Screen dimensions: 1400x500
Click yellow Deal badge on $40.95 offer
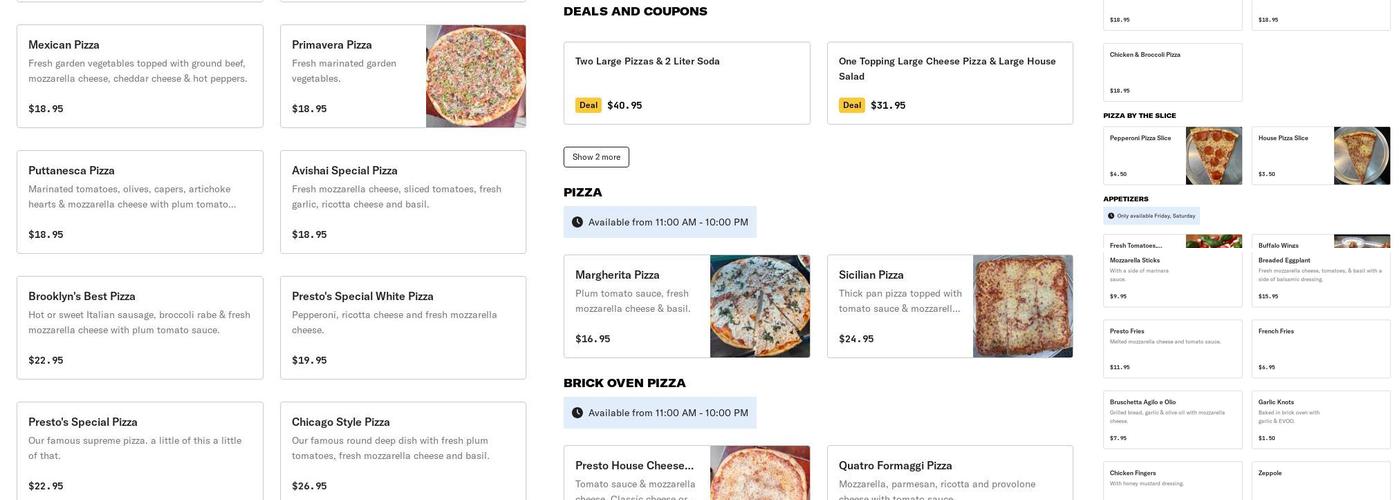(x=588, y=105)
